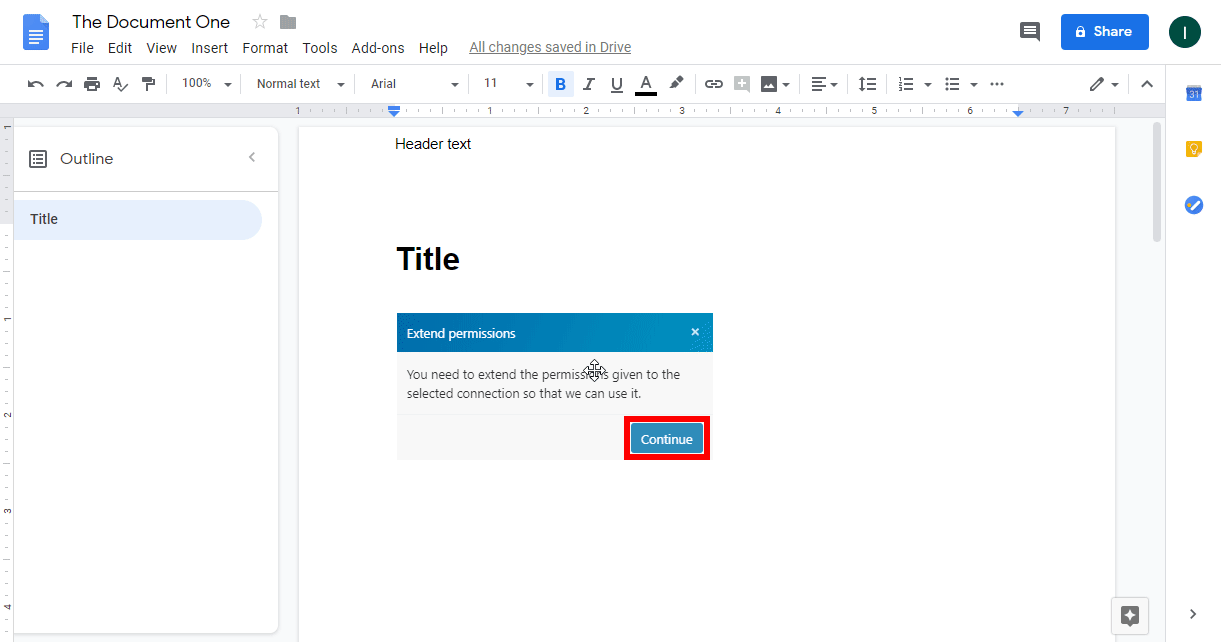
Task: Click the Line spacing icon
Action: (868, 84)
